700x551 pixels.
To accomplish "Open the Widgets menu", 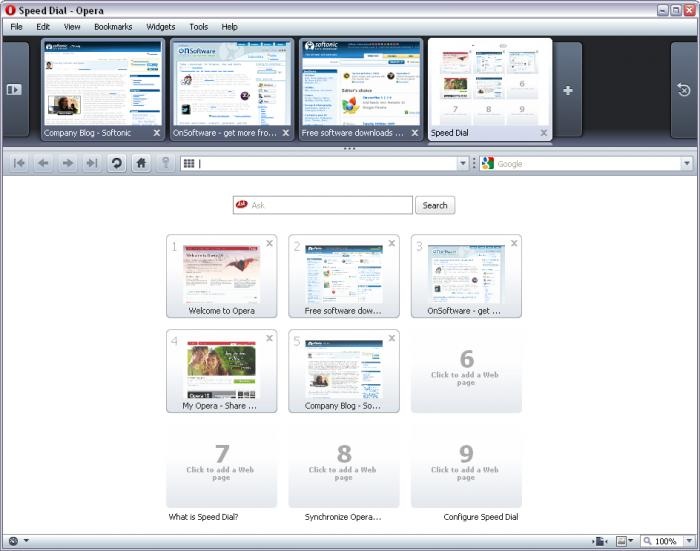I will [161, 27].
